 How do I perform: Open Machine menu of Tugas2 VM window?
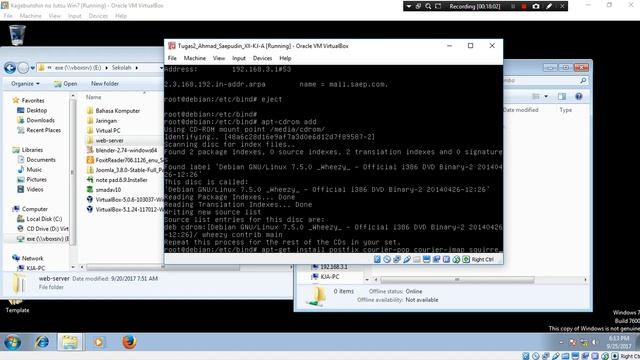(195, 58)
